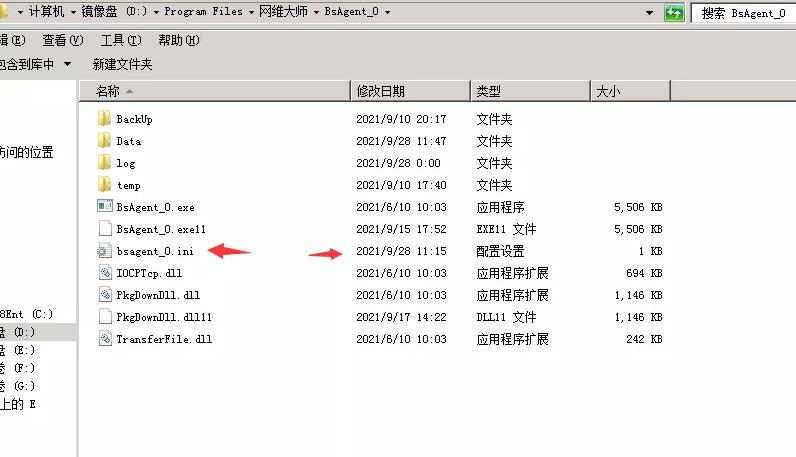Expand the dropdown arrow after Program Files breadcrumb
Viewport: 796px width, 457px height.
(x=251, y=12)
